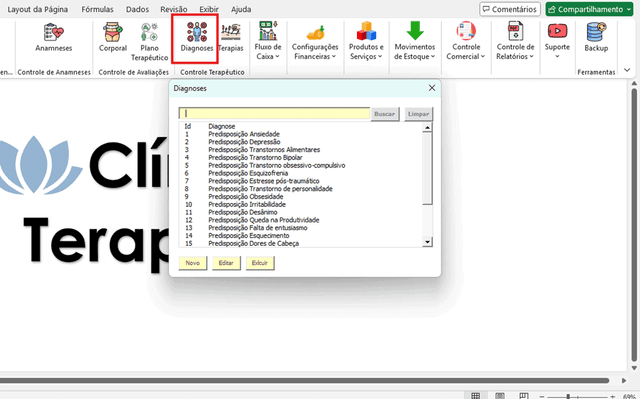Open Movimentos de Estoque dropdown
Screen dimensions: 640x399
click(415, 41)
